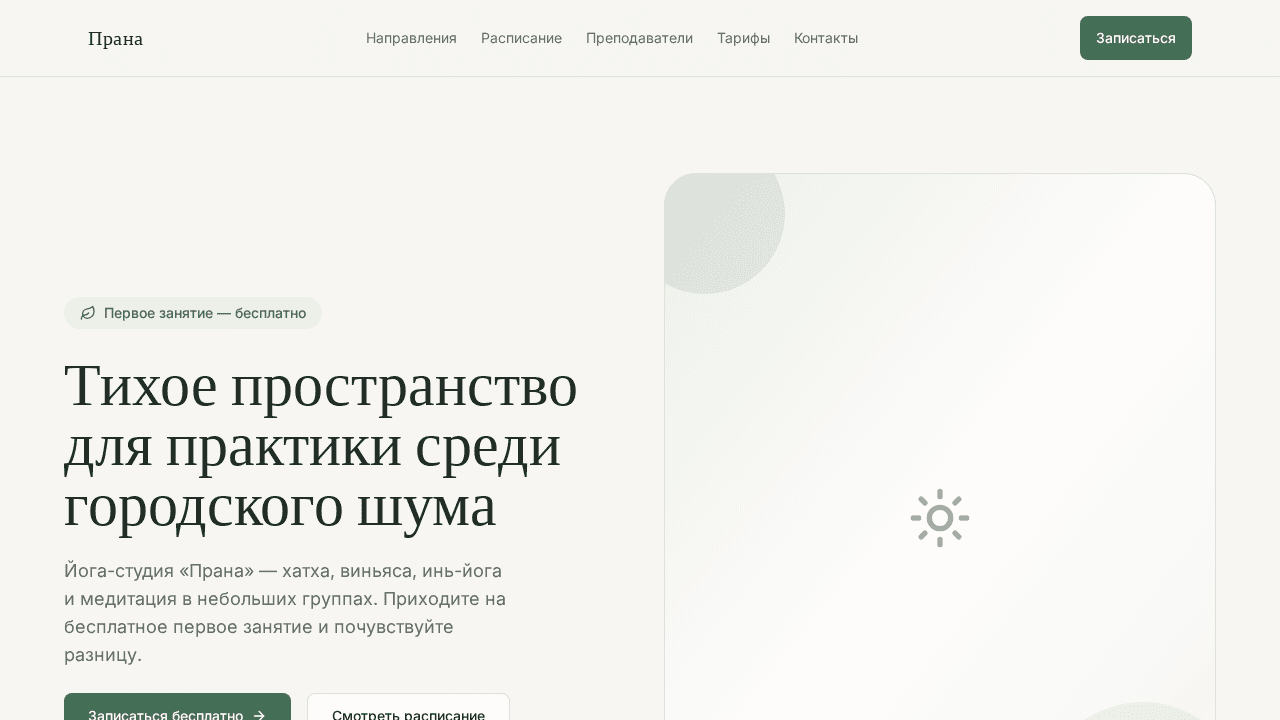The image size is (1280, 720).
Task: Click the Прана logo
Action: click(115, 38)
